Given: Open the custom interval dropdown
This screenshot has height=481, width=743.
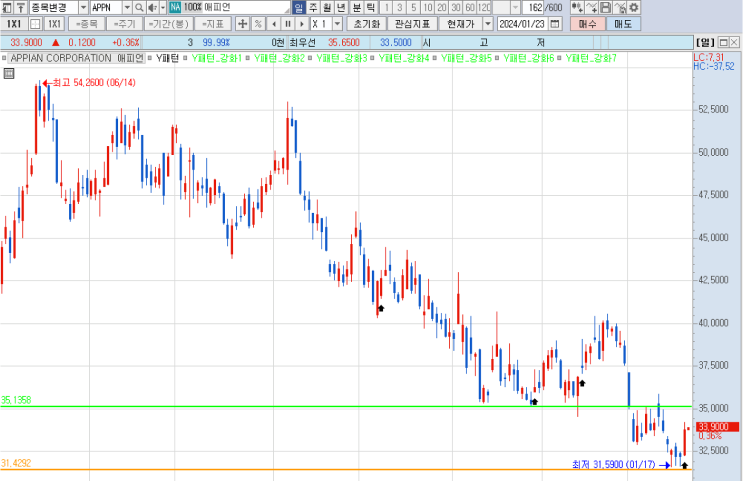Looking at the screenshot, I should (516, 7).
